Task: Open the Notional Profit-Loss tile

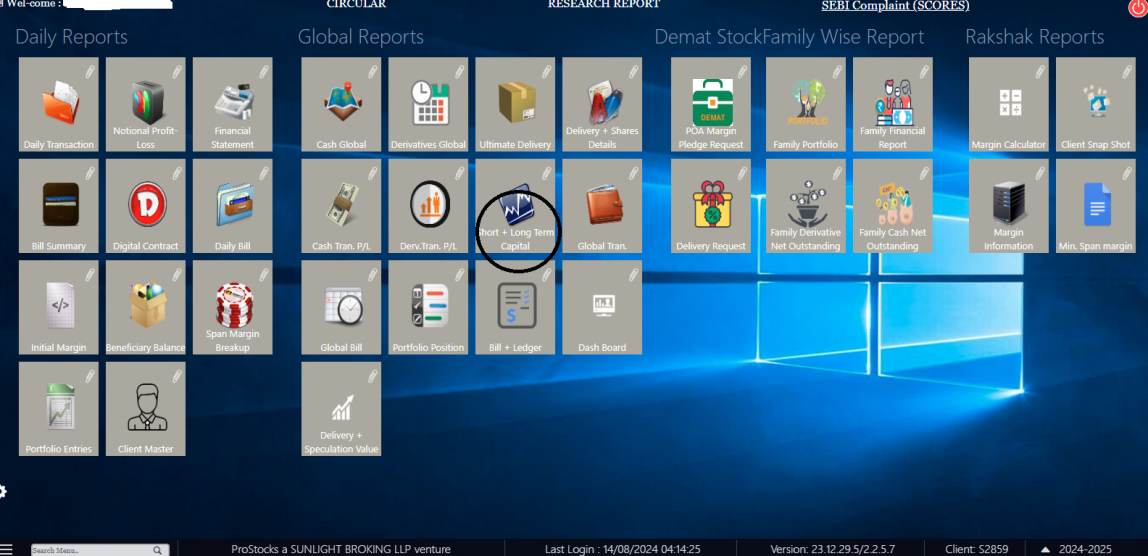Action: pyautogui.click(x=146, y=105)
